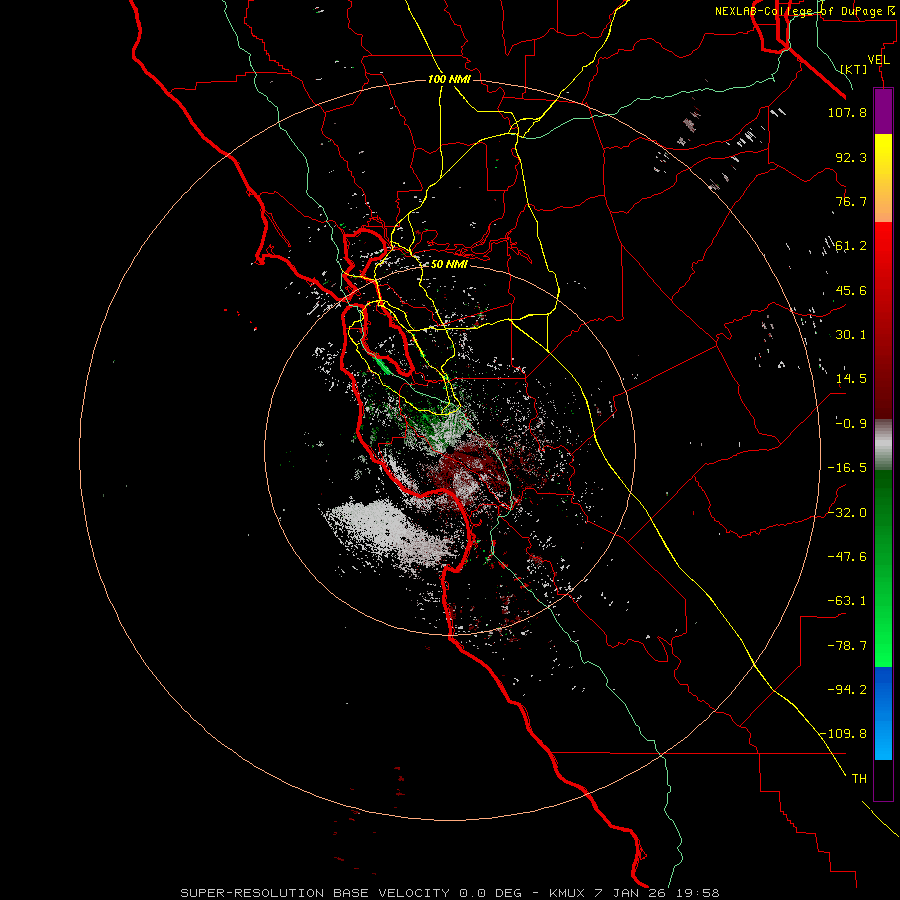
Task: Click the 107.8 legend value
Action: (x=847, y=112)
